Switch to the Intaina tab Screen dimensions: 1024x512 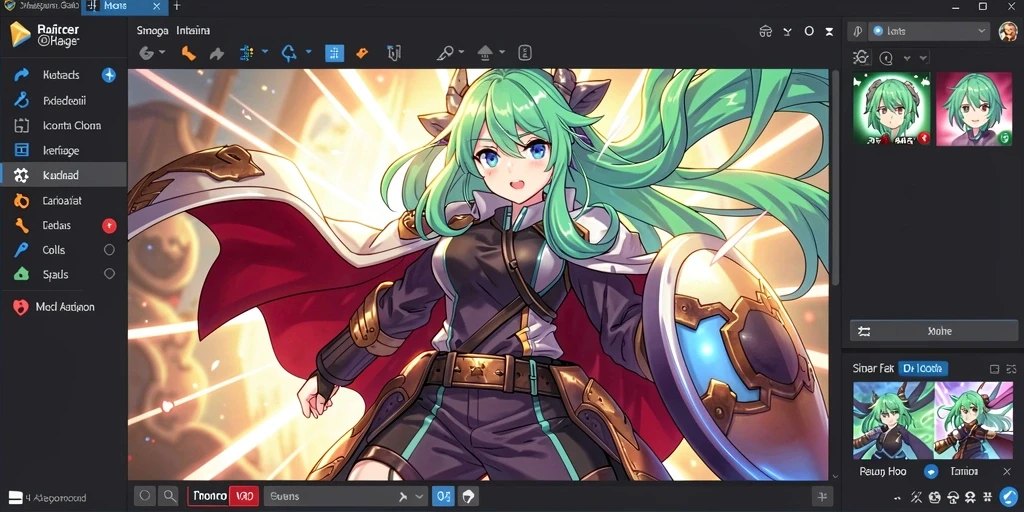[x=193, y=30]
